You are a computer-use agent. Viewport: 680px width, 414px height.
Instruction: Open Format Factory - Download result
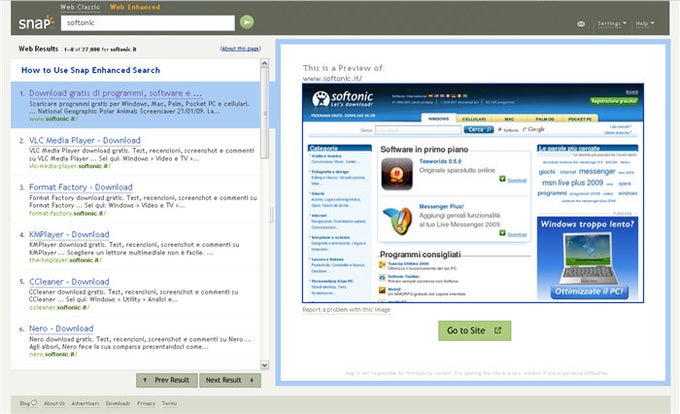click(x=81, y=187)
